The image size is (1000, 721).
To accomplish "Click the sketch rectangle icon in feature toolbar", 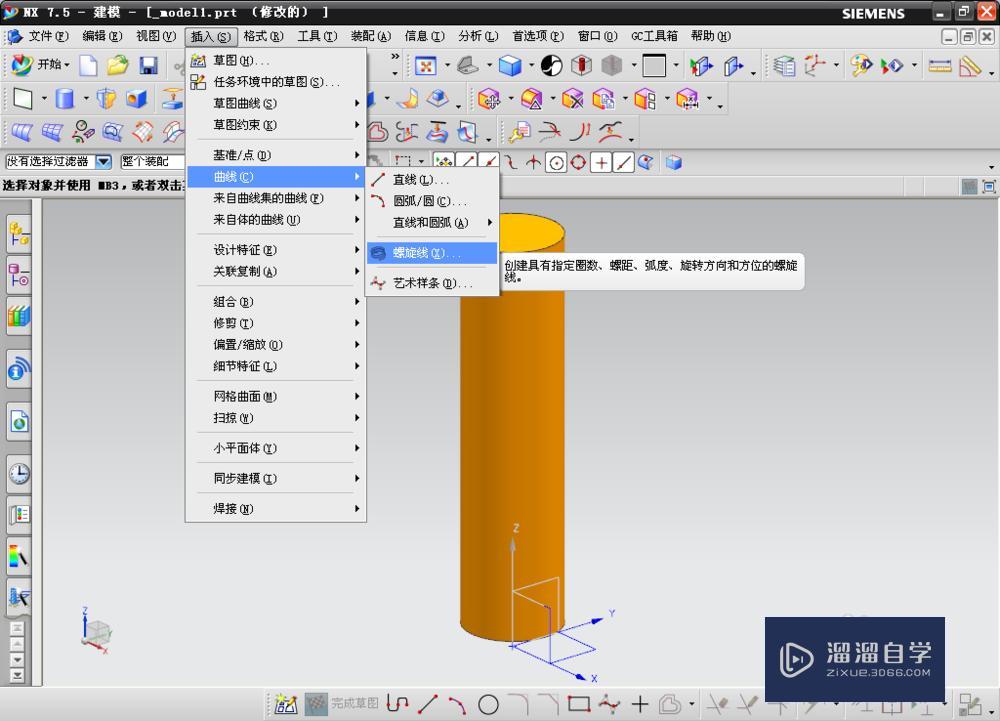I will (x=23, y=99).
